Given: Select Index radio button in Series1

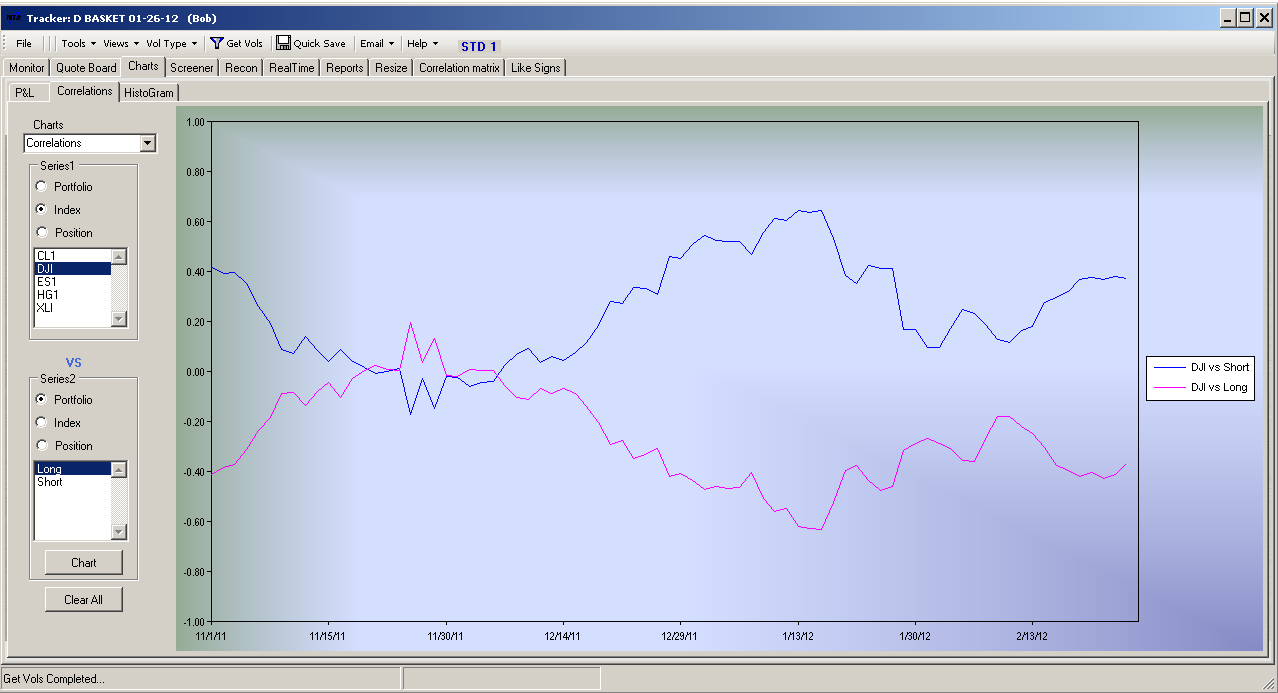Looking at the screenshot, I should tap(41, 210).
